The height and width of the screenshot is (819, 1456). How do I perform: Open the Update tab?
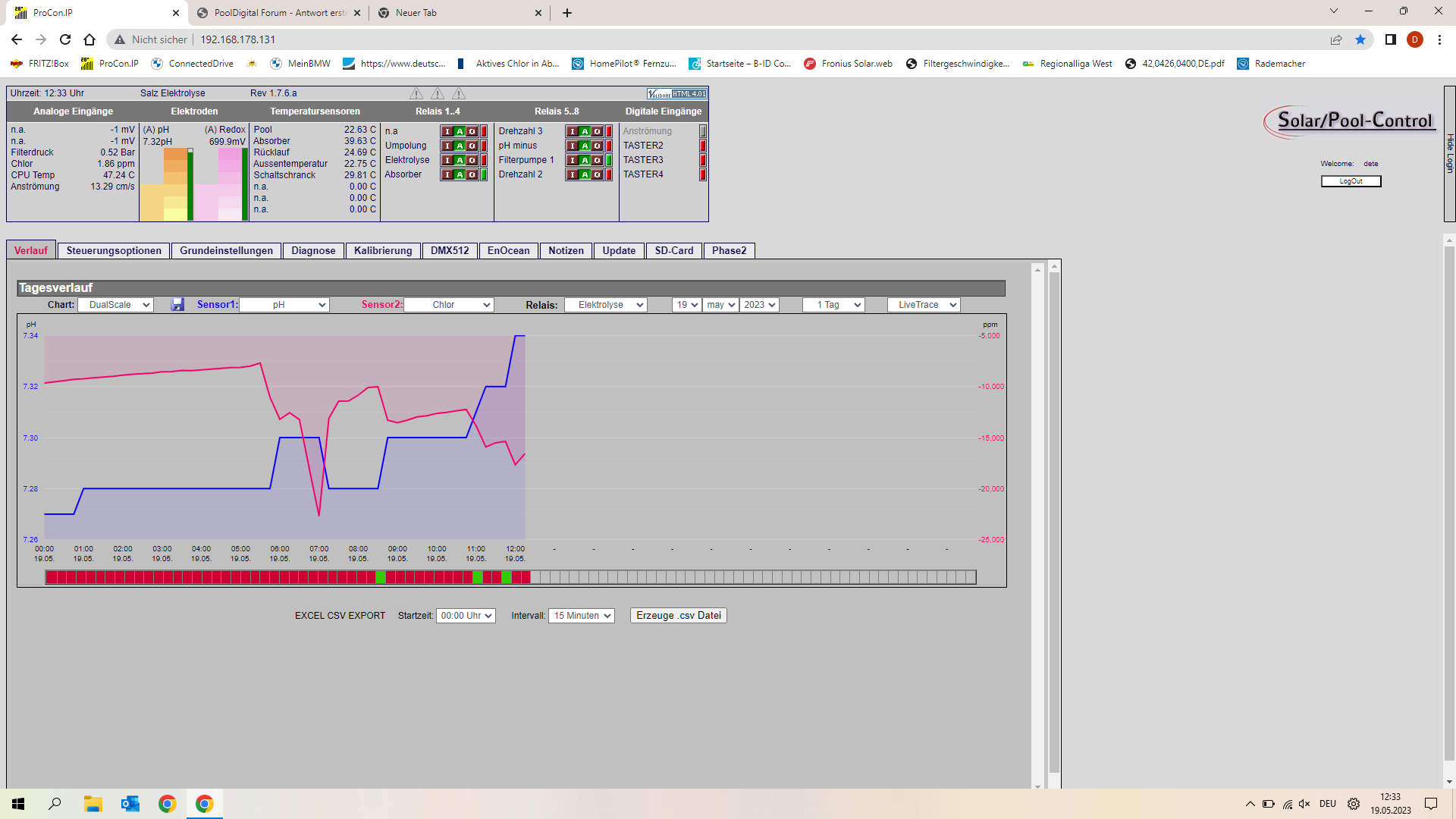click(x=619, y=251)
